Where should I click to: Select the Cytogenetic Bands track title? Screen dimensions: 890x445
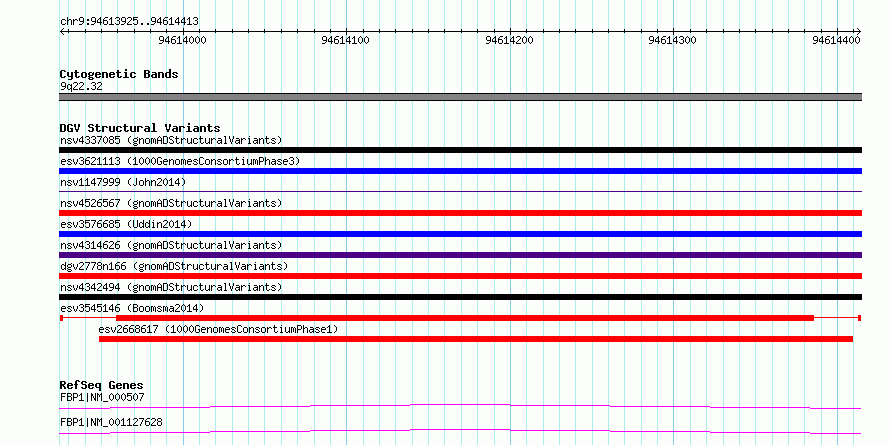coord(119,74)
